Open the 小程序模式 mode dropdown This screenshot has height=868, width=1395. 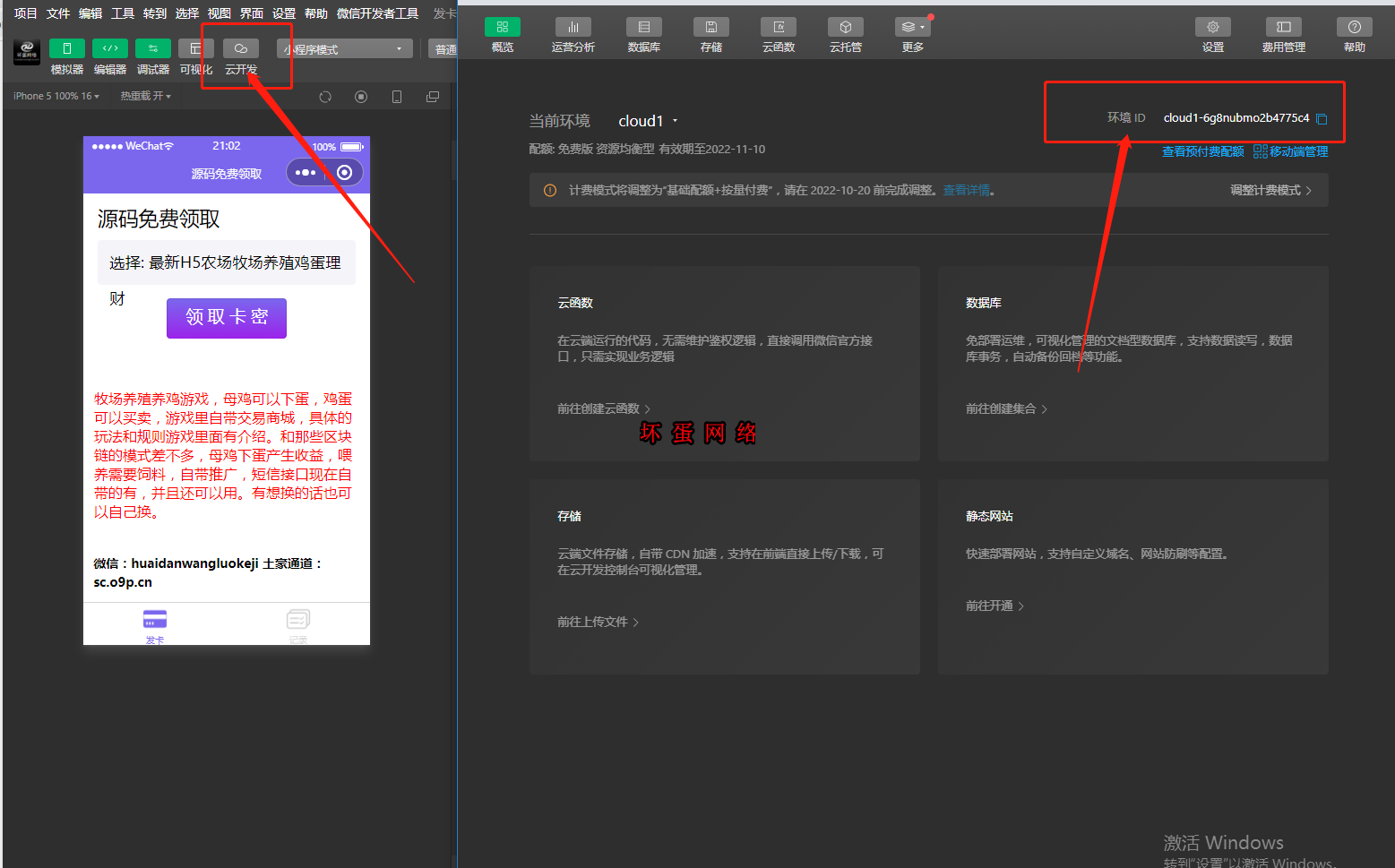tap(345, 48)
